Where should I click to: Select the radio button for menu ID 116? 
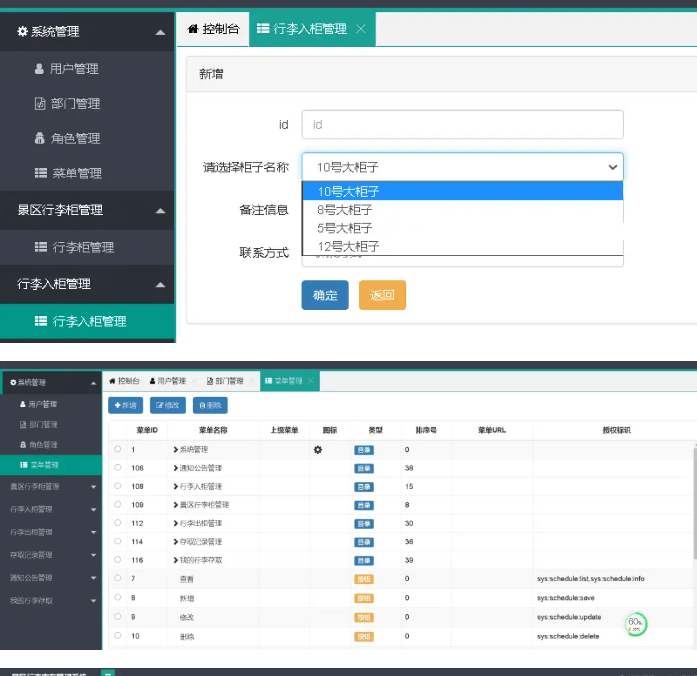tap(117, 559)
